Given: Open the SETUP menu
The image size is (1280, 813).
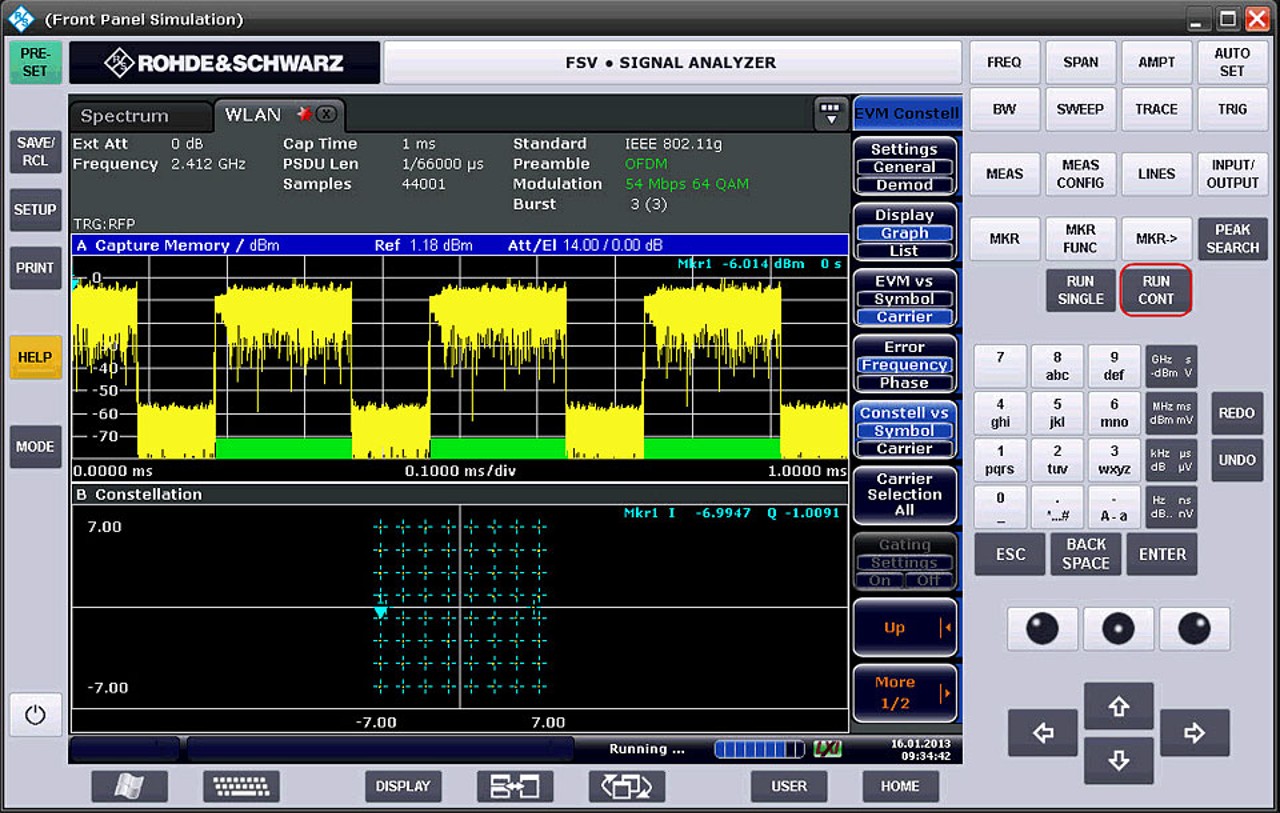Looking at the screenshot, I should tap(35, 210).
